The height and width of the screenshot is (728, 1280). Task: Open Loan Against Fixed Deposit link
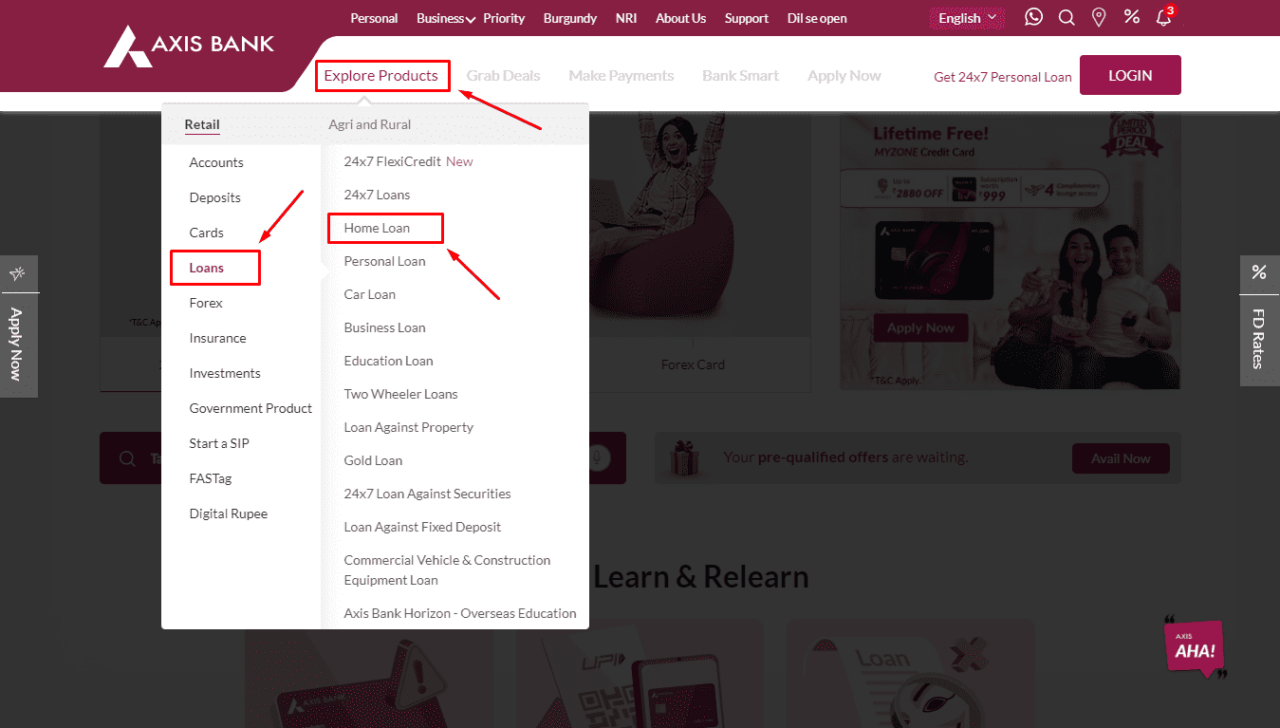[422, 526]
